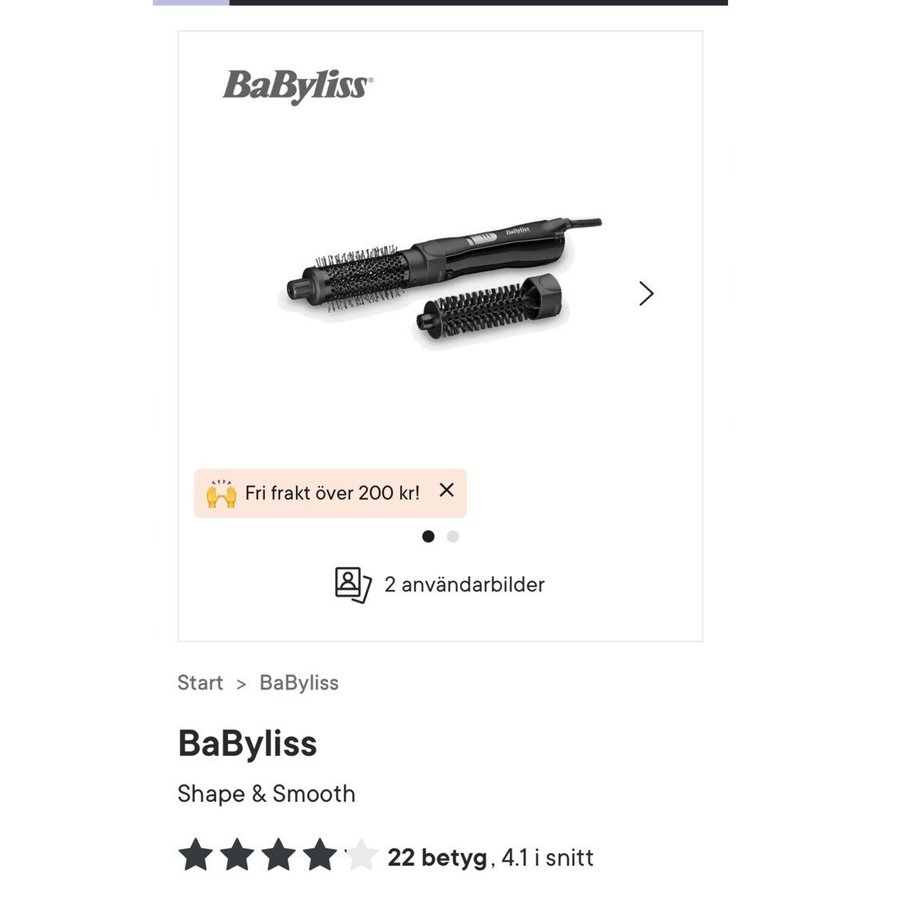Select the second rating star
Viewport: 900px width, 900px height.
237,856
